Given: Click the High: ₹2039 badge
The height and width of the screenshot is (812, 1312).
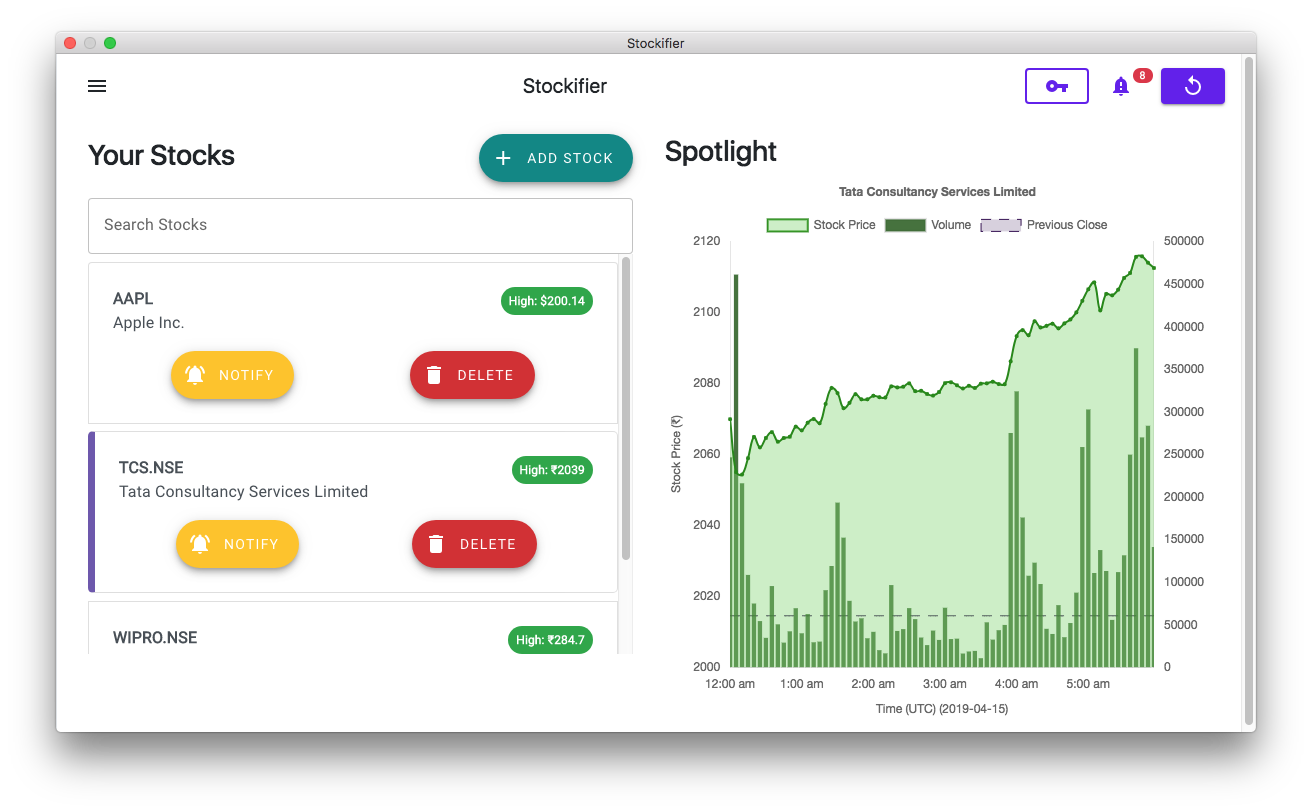Looking at the screenshot, I should click(x=552, y=470).
